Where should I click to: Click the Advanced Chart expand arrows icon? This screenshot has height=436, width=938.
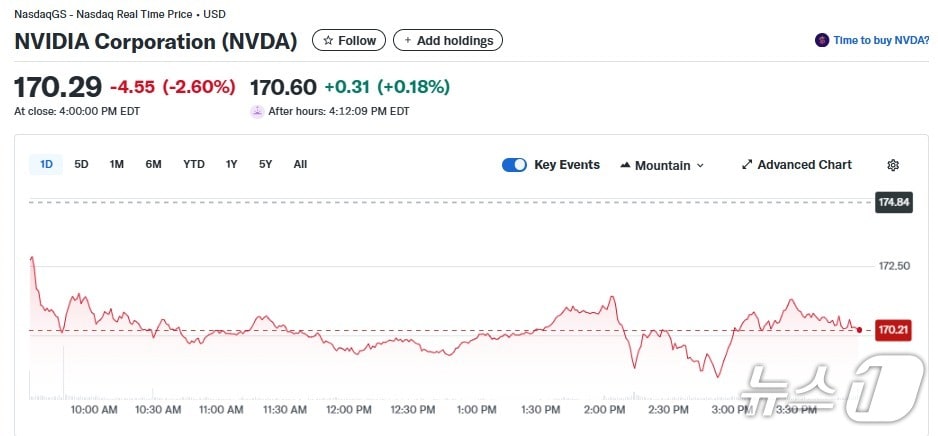[746, 165]
